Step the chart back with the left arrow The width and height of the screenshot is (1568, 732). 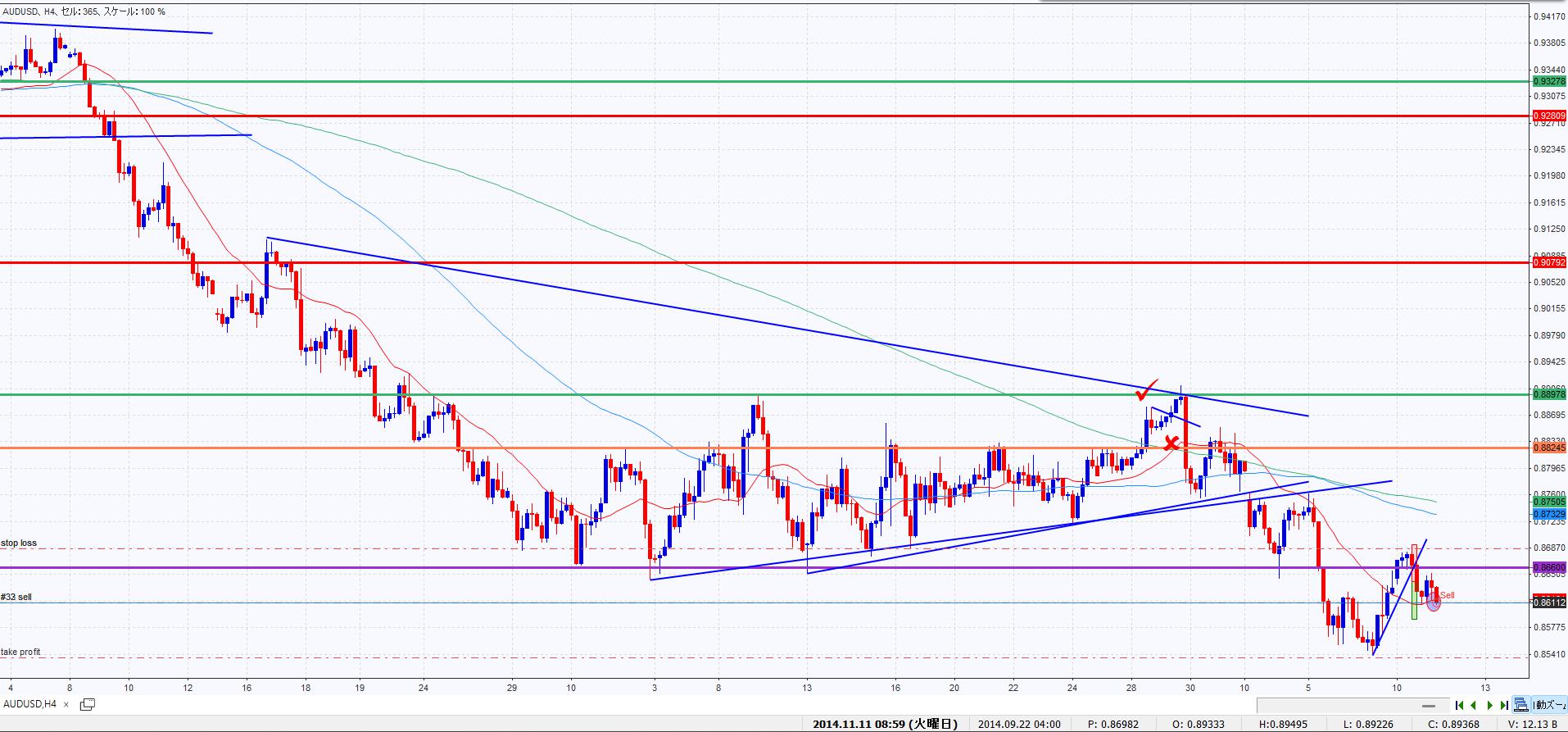pyautogui.click(x=1474, y=705)
